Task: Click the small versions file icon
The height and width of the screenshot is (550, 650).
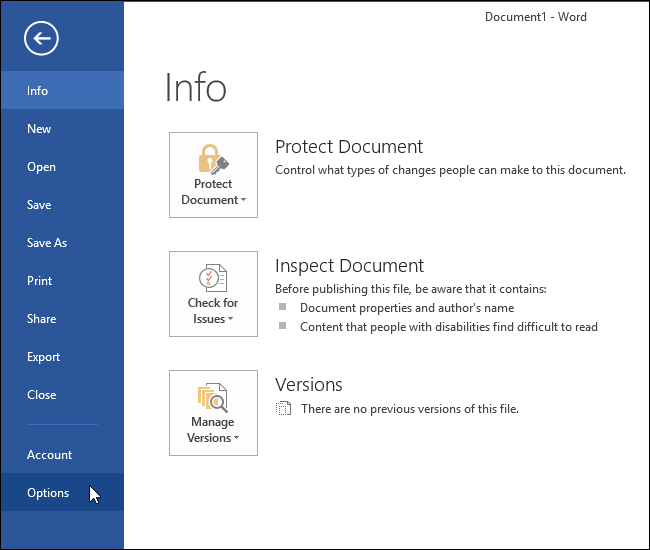Action: click(284, 409)
